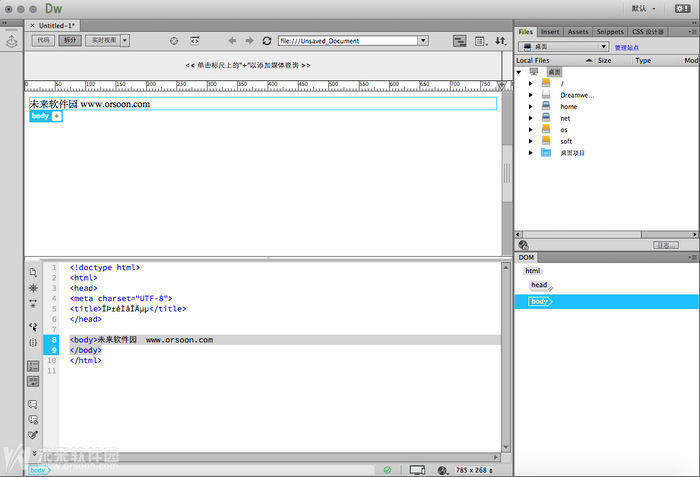700x477 pixels.
Task: Expand the os folder
Action: click(x=531, y=130)
